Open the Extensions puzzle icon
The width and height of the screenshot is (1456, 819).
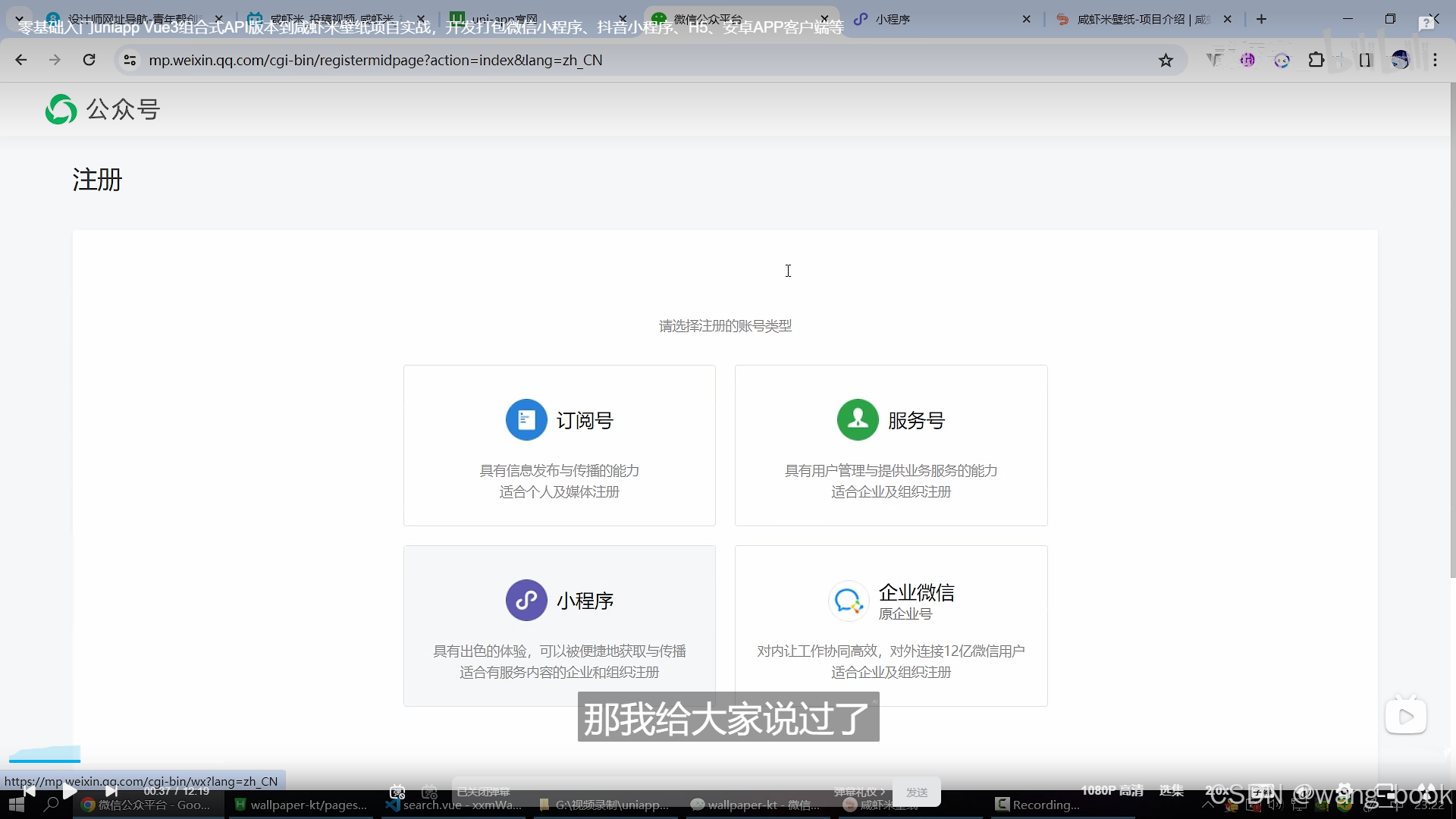tap(1316, 60)
